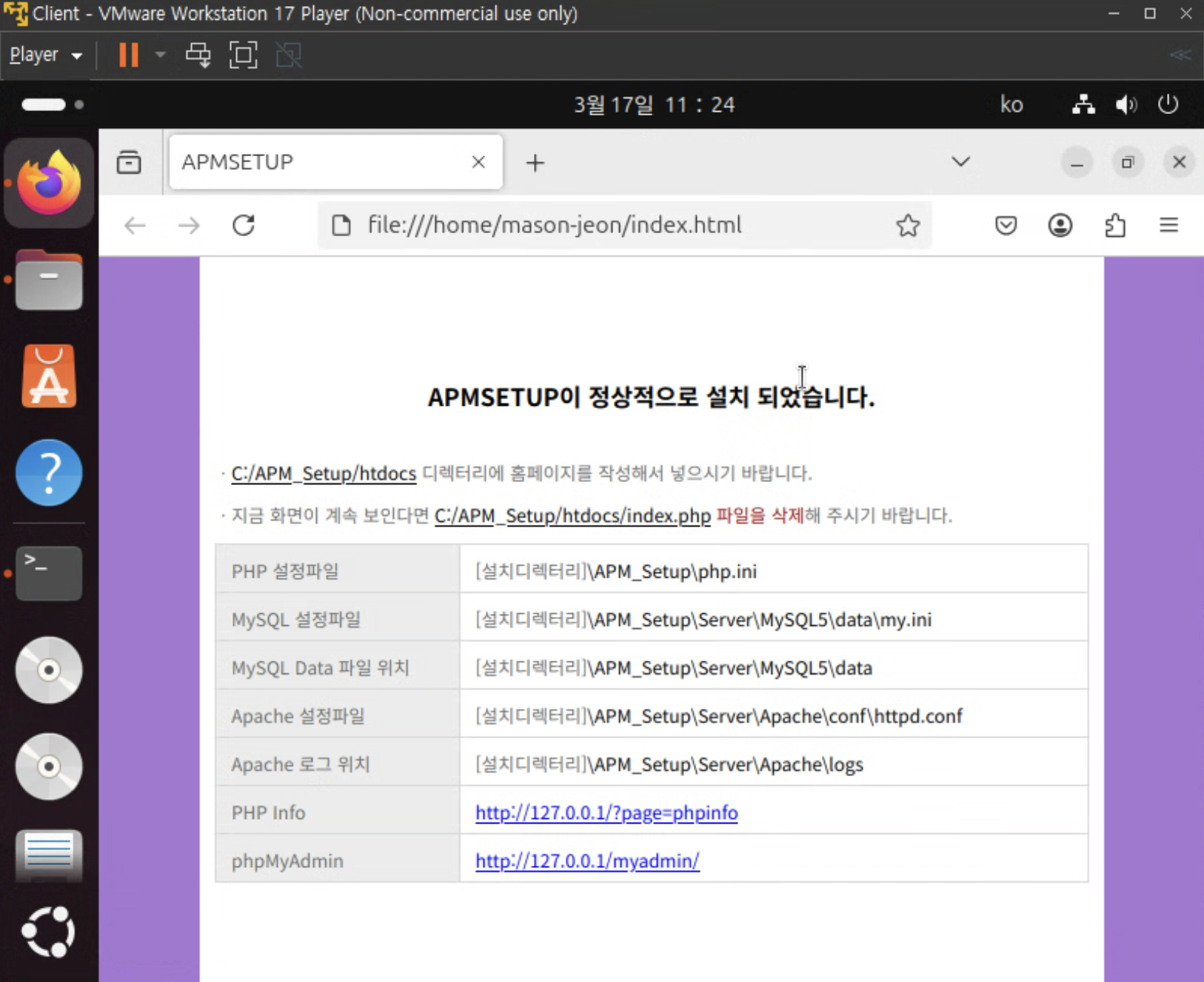Image resolution: width=1204 pixels, height=982 pixels.
Task: Open the power menu icon
Action: click(1168, 104)
